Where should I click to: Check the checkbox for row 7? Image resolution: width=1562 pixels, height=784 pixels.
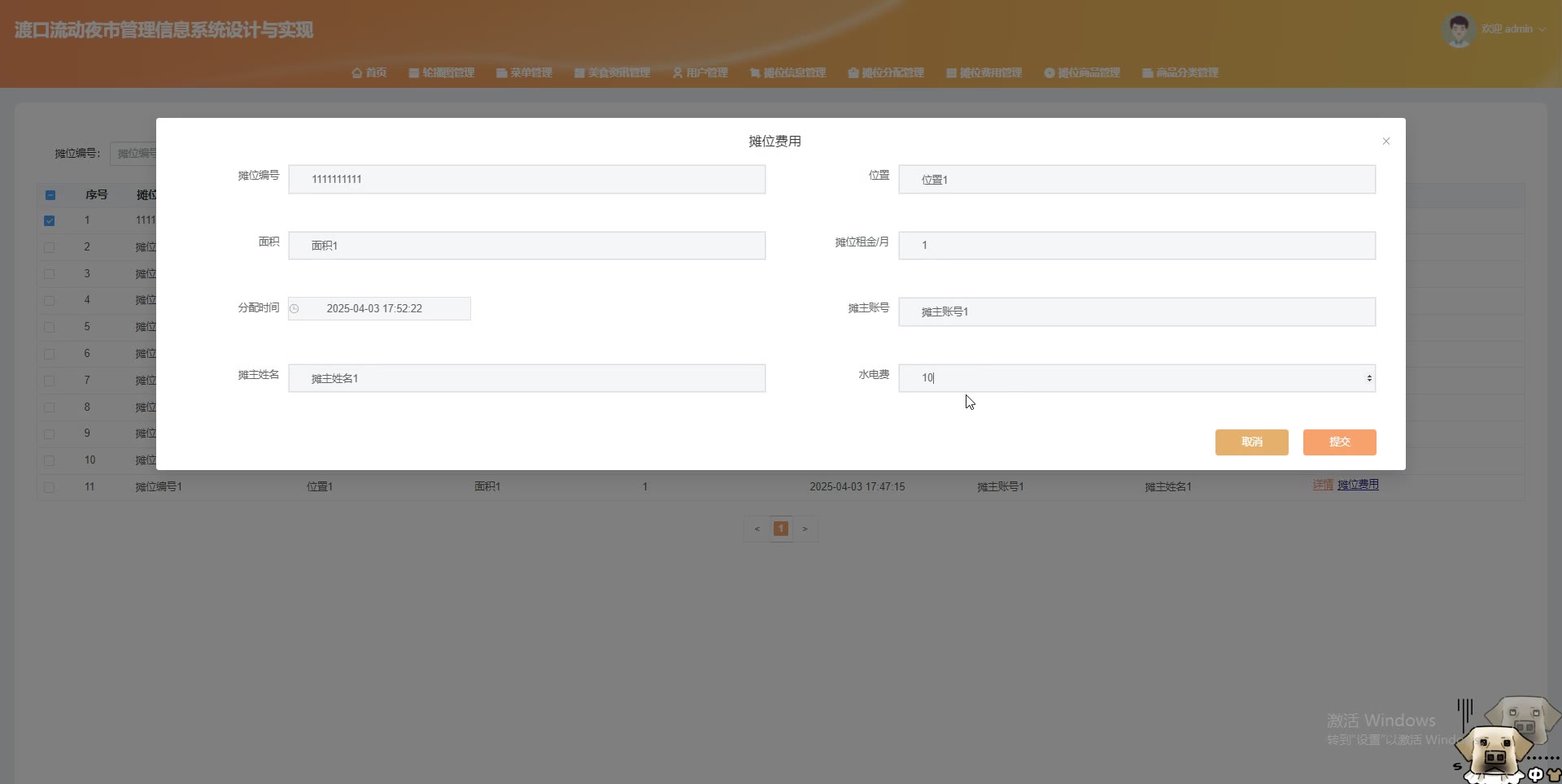tap(50, 381)
